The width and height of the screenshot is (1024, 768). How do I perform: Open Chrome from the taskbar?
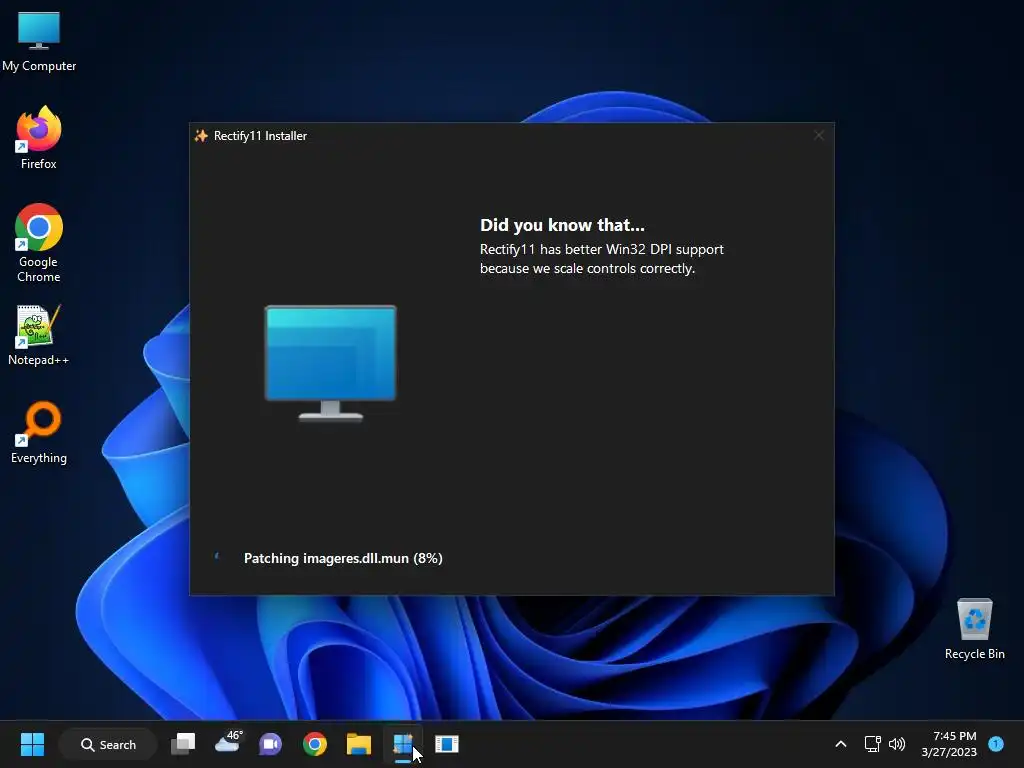tap(315, 744)
